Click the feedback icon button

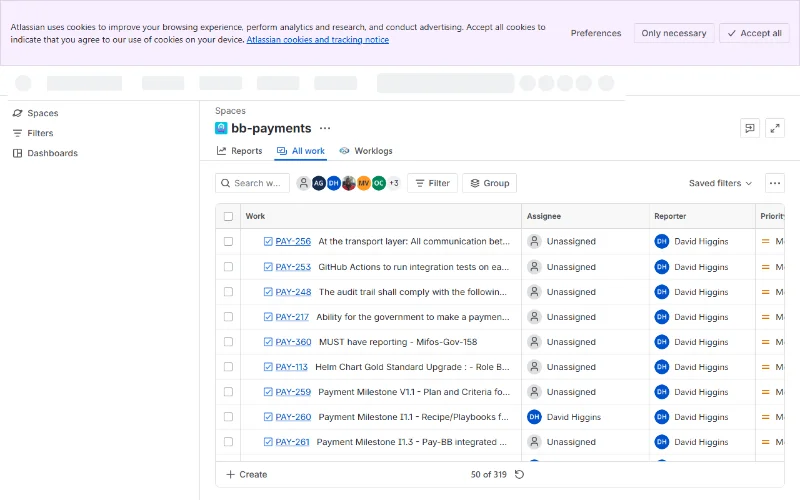coord(749,128)
